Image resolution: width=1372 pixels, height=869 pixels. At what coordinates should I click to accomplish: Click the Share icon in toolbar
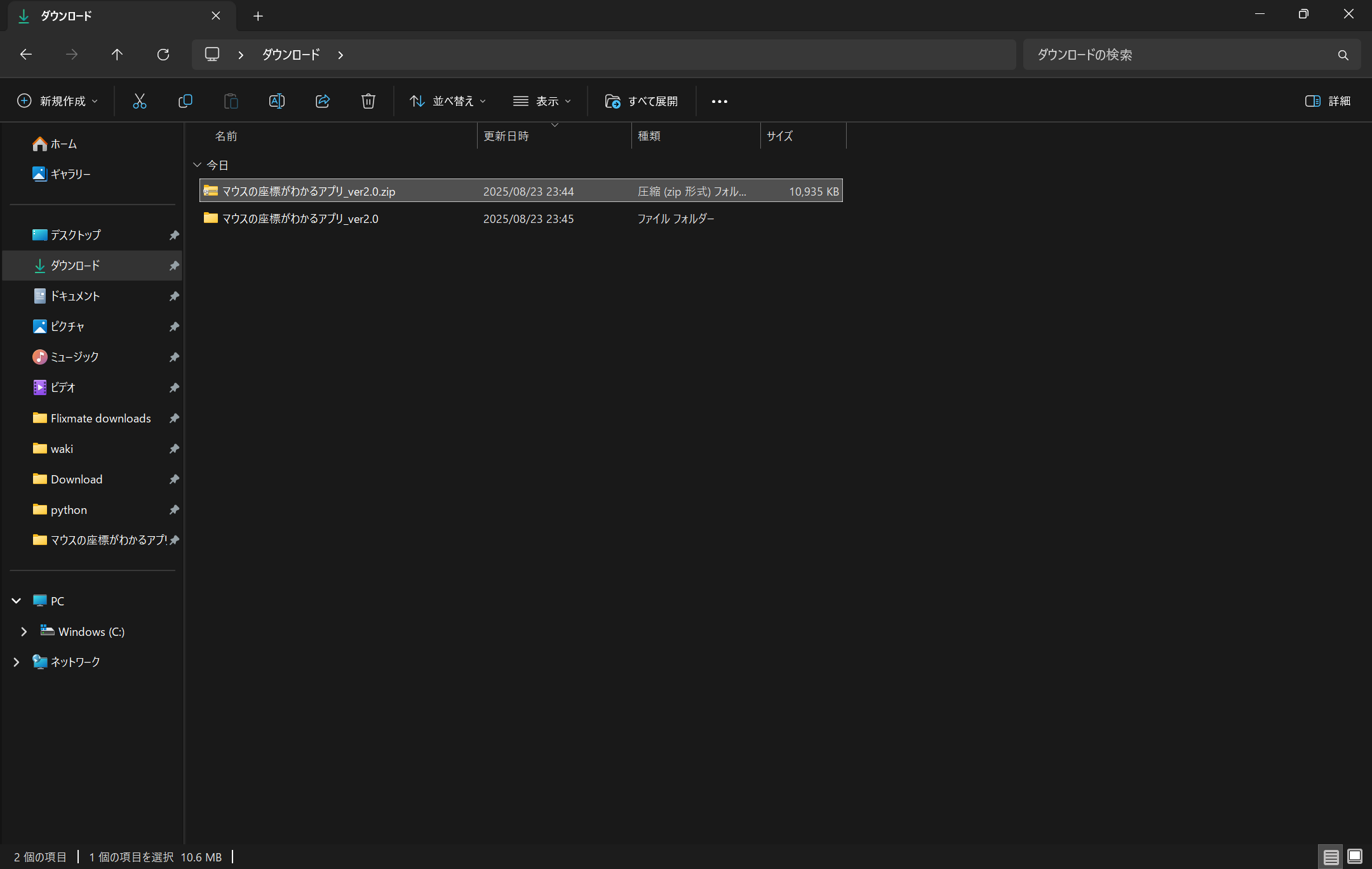point(322,101)
